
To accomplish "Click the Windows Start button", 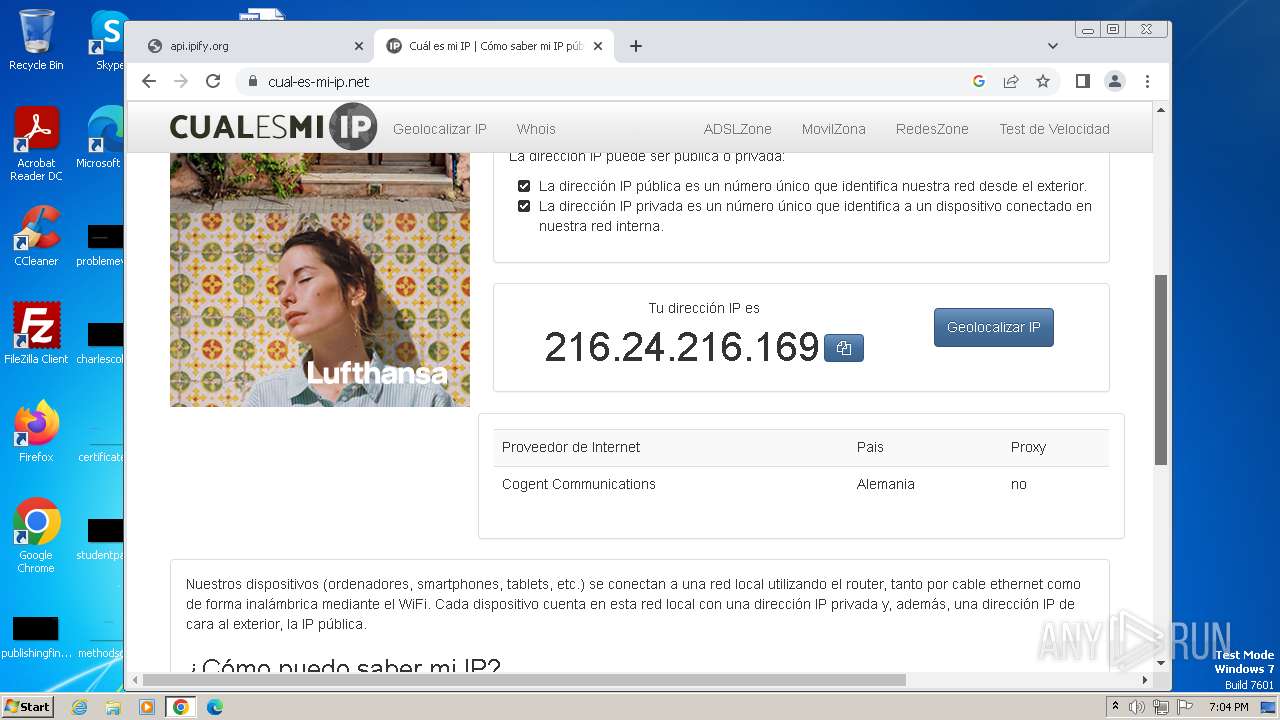I will (x=28, y=707).
